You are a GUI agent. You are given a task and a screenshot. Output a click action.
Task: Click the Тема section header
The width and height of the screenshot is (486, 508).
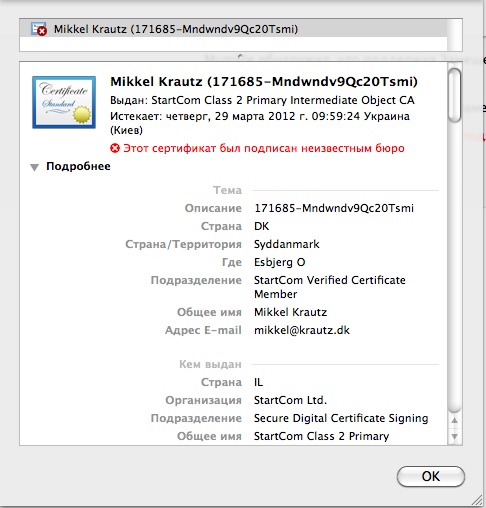[227, 190]
